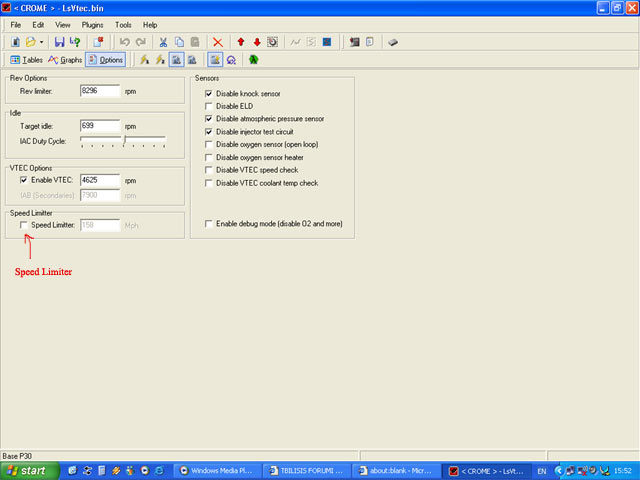This screenshot has width=640, height=480.
Task: Click the chip burner icon
Action: tap(354, 42)
